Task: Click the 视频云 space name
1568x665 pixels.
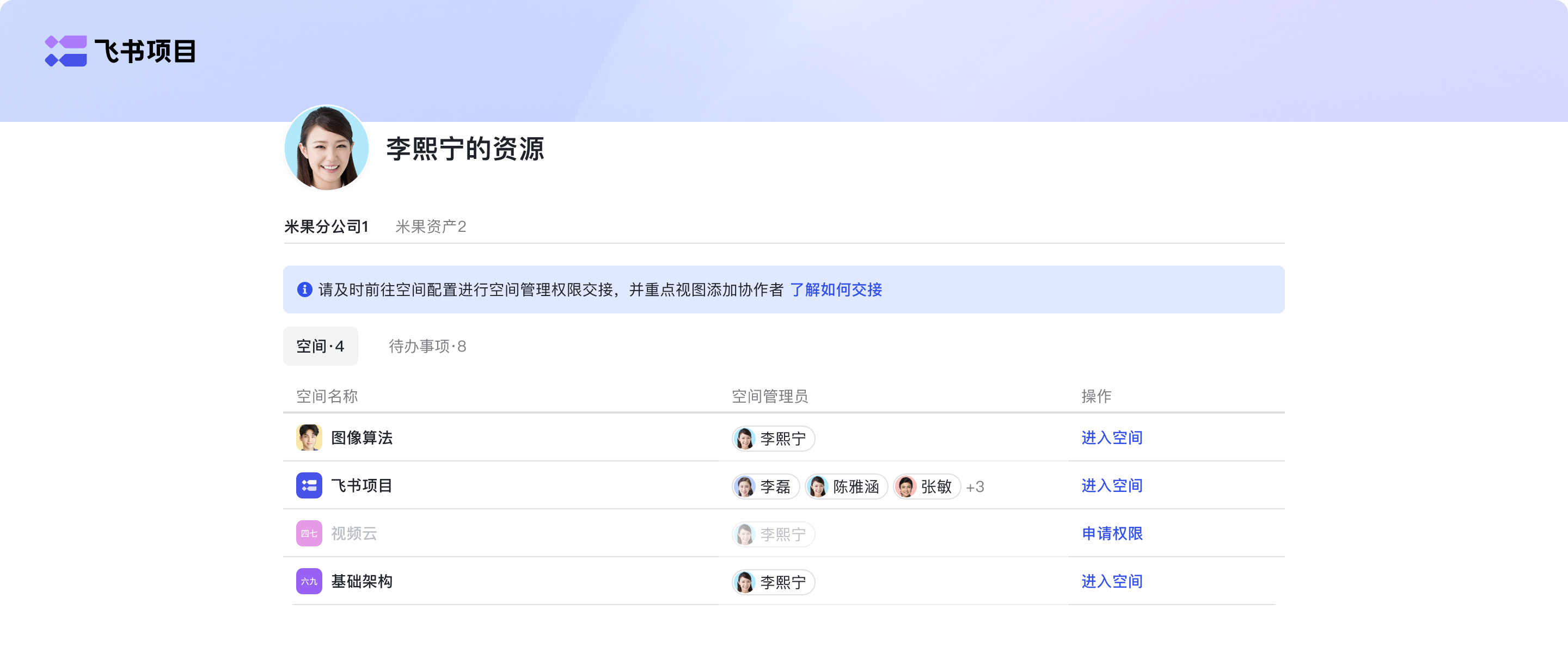Action: (354, 534)
